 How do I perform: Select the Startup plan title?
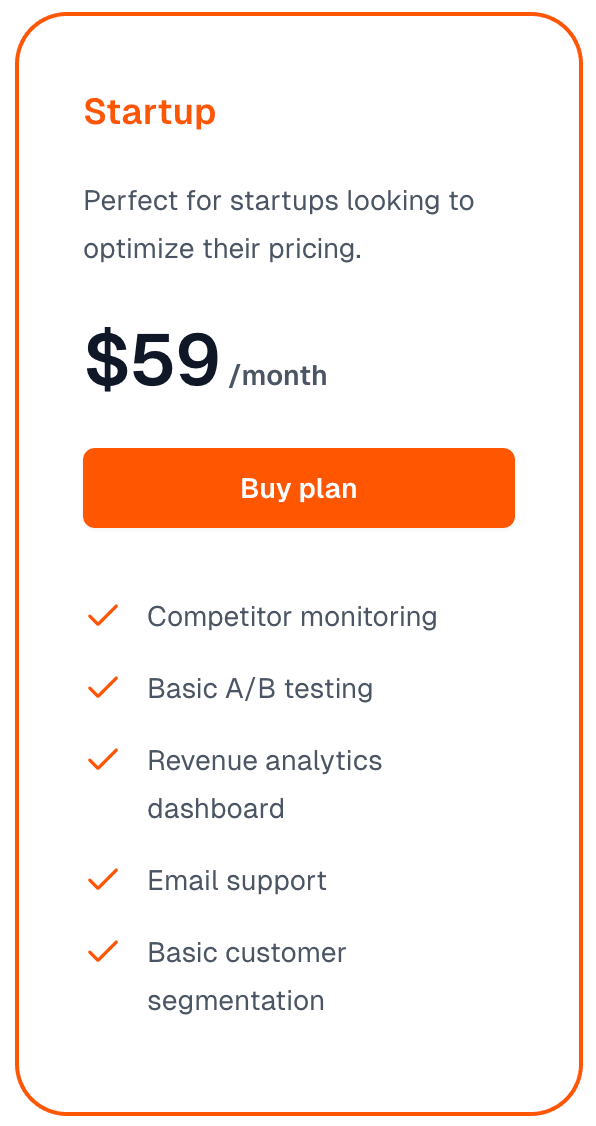click(150, 113)
